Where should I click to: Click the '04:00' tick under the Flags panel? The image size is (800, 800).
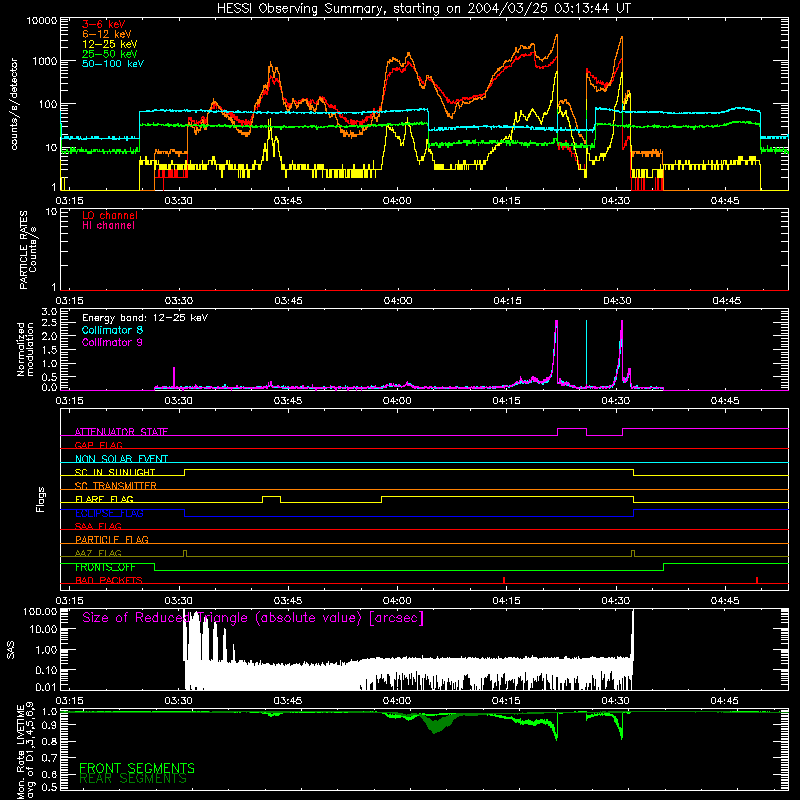(397, 601)
